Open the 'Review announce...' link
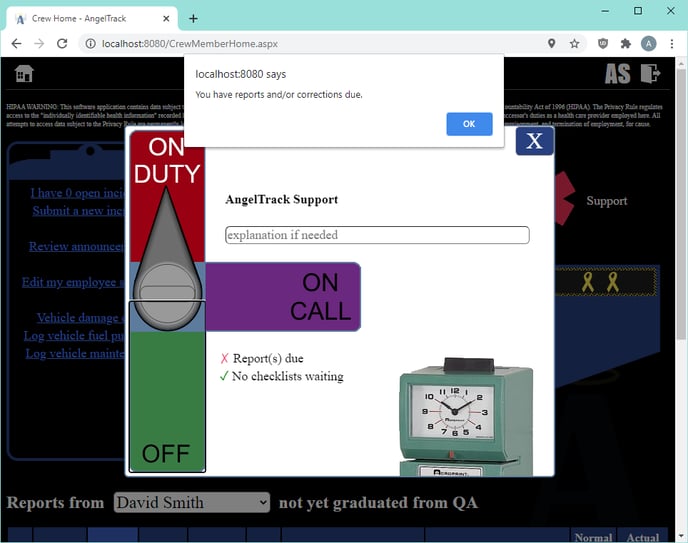This screenshot has height=543, width=688. coord(77,246)
